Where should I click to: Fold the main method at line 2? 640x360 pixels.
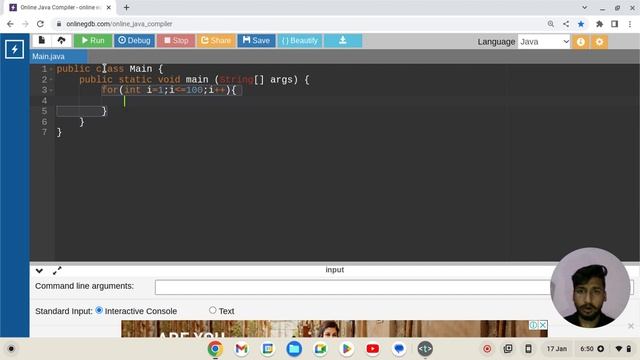coord(51,80)
